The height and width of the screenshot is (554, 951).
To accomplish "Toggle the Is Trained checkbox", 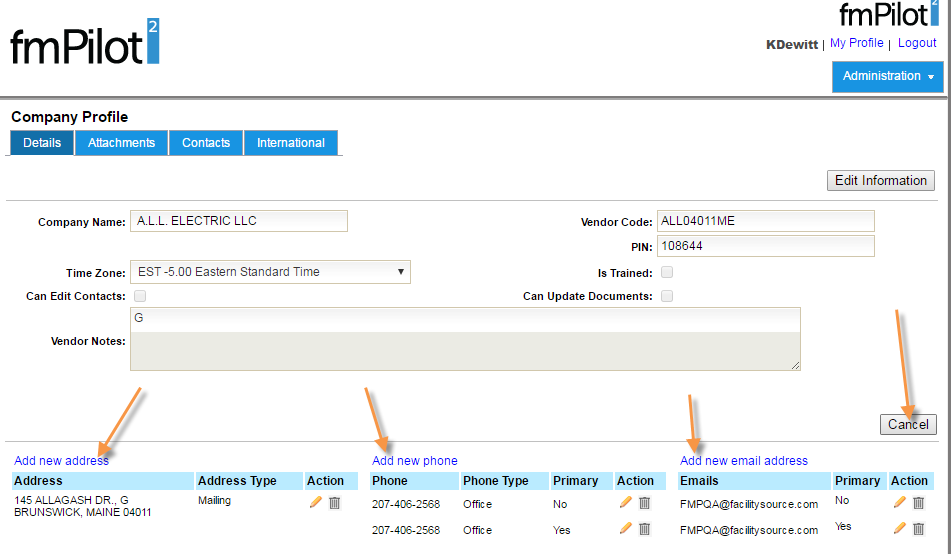I will click(x=667, y=272).
